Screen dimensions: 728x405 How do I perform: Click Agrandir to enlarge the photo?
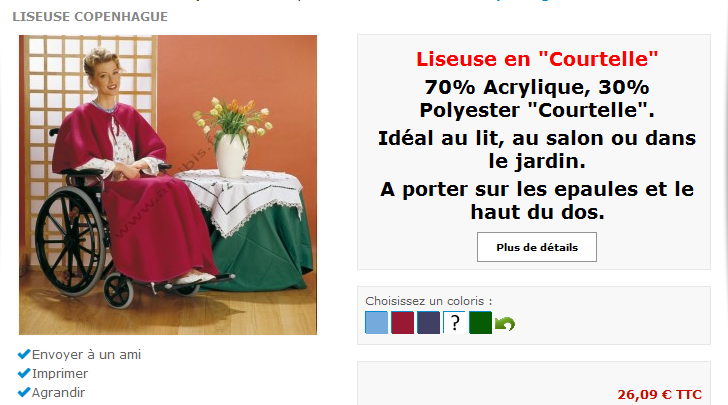pyautogui.click(x=58, y=392)
